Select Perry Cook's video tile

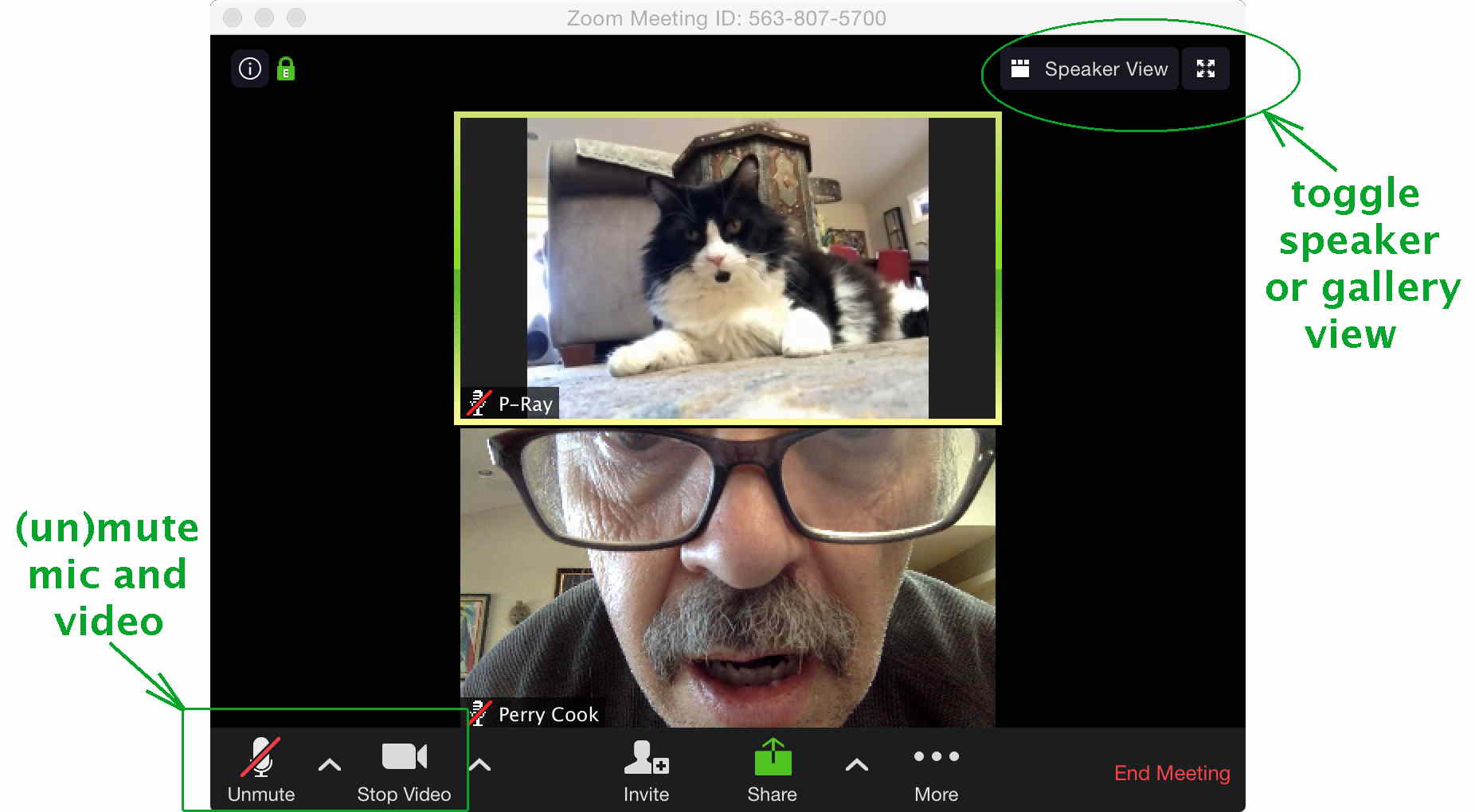pyautogui.click(x=727, y=573)
